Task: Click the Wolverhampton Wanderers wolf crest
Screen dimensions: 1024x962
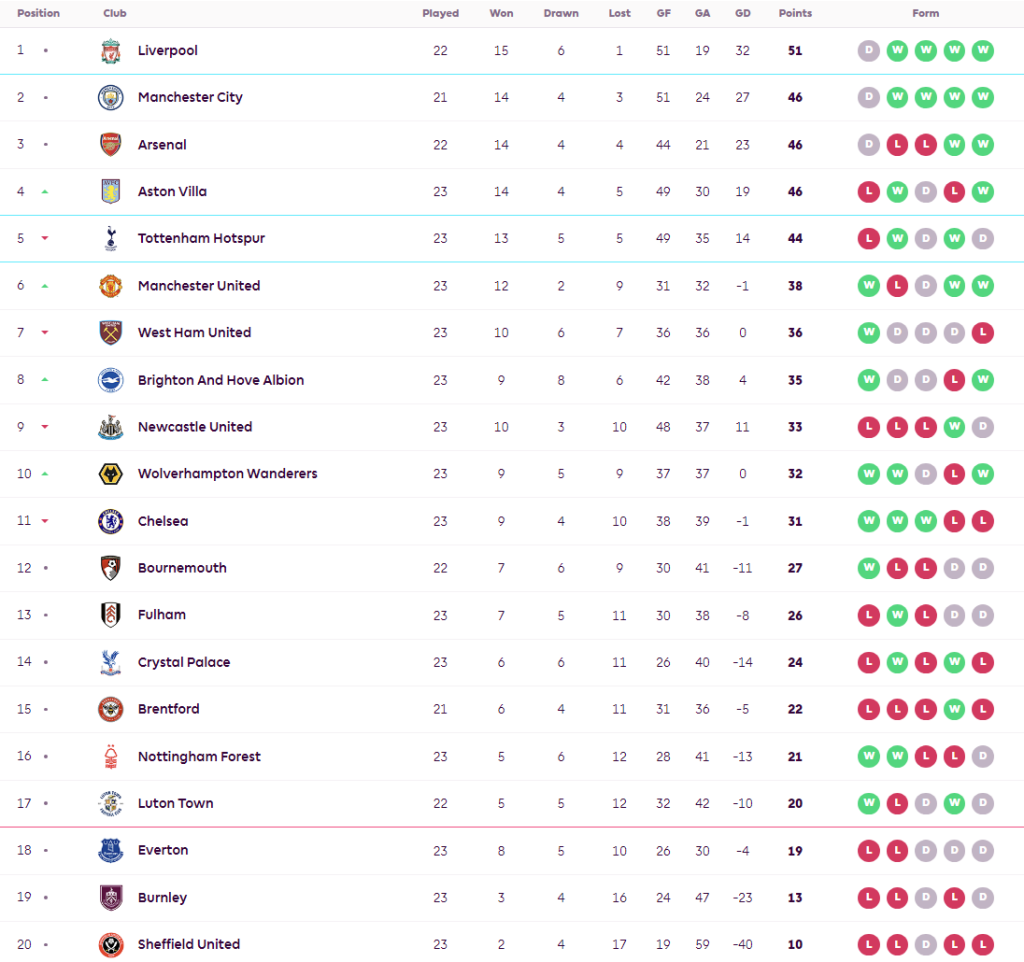Action: click(x=110, y=474)
